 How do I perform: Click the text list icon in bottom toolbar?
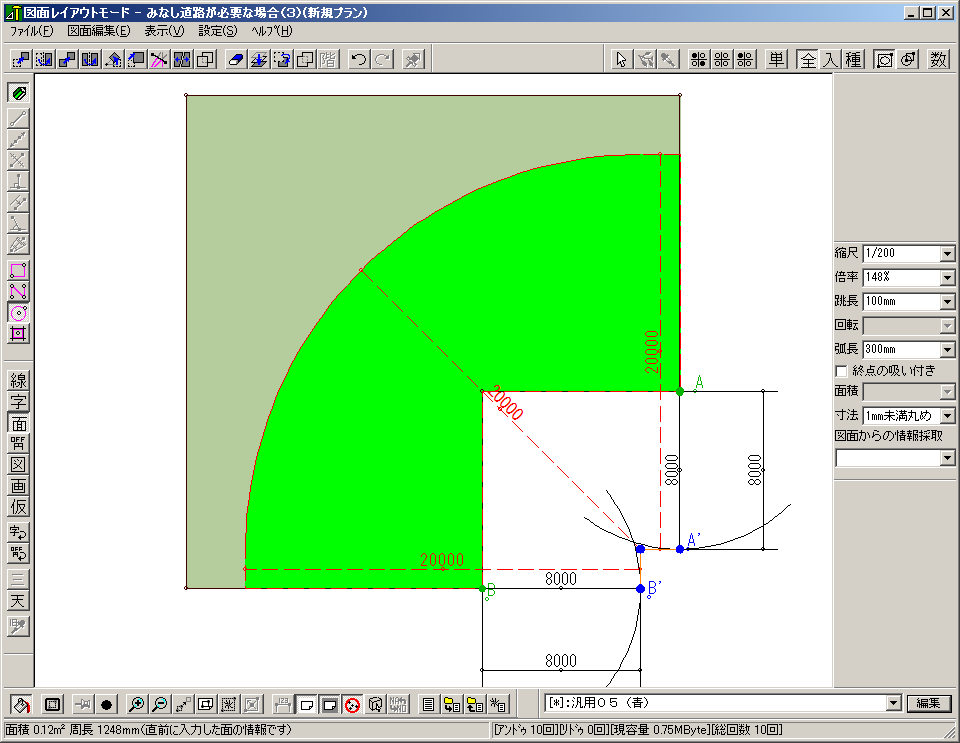tap(429, 704)
